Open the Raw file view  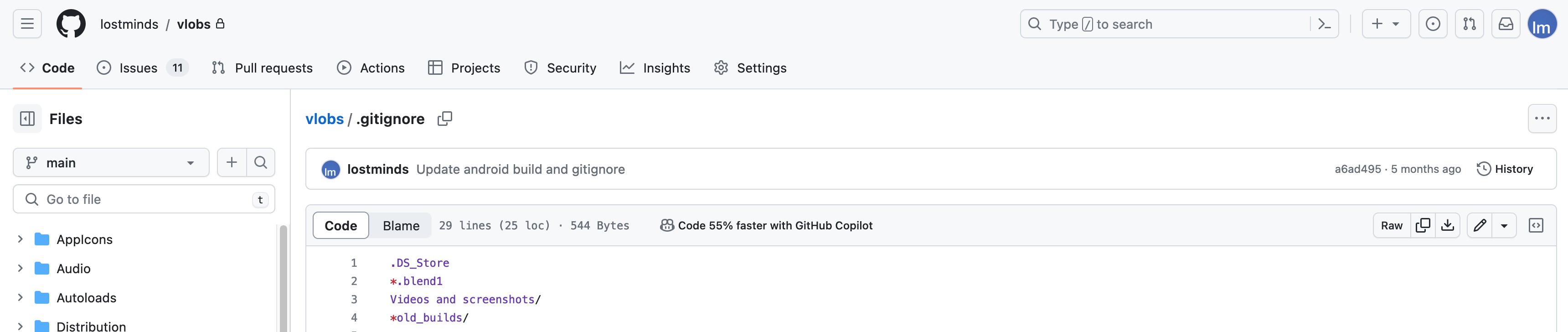click(1391, 225)
